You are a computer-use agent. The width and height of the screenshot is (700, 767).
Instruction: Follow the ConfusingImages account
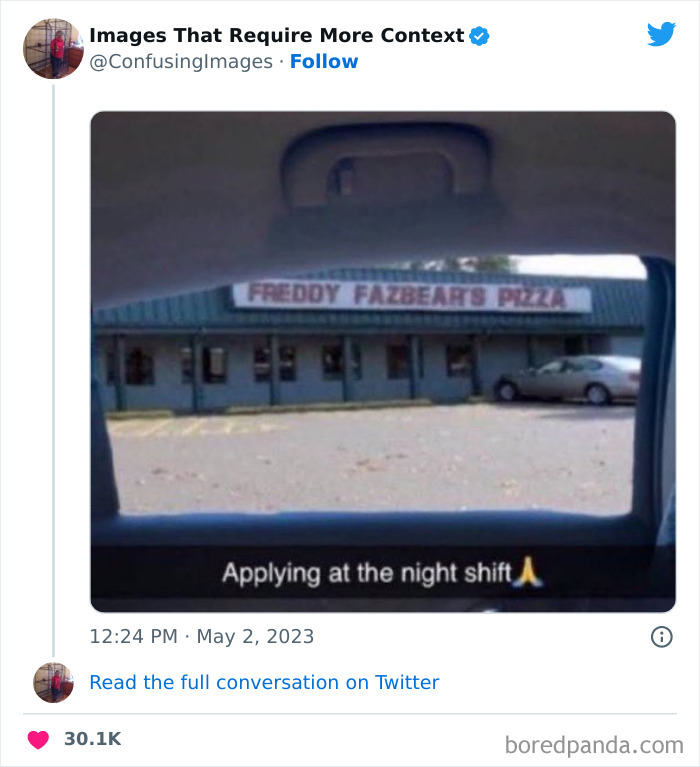(324, 62)
